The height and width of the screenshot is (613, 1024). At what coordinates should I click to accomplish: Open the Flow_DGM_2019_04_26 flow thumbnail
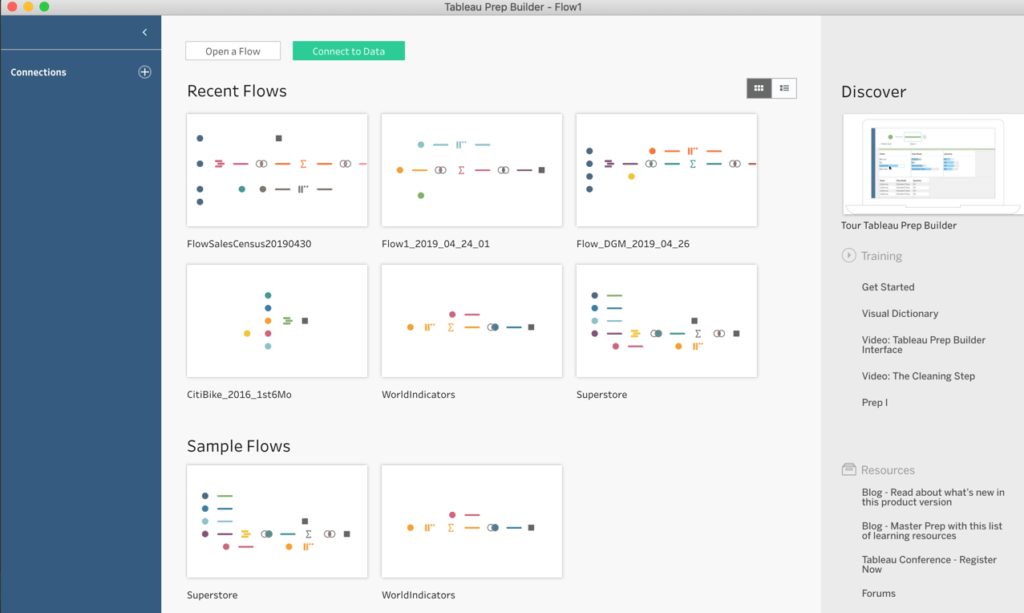tap(667, 170)
